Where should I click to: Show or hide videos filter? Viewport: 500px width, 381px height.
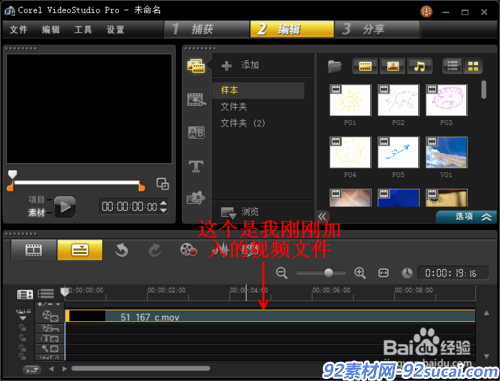pos(365,66)
